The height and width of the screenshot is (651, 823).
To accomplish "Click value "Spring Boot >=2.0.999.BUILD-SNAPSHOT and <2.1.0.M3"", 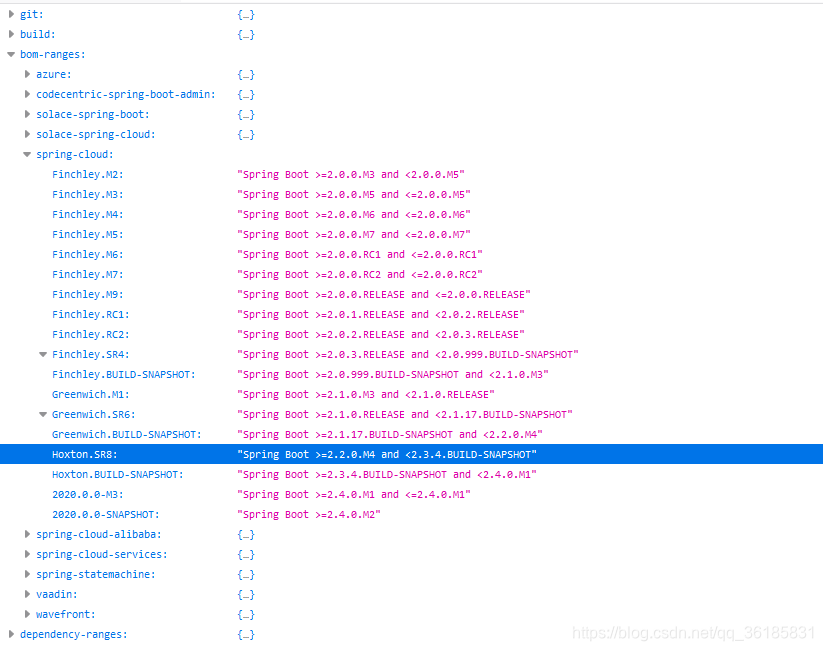I will pos(393,374).
